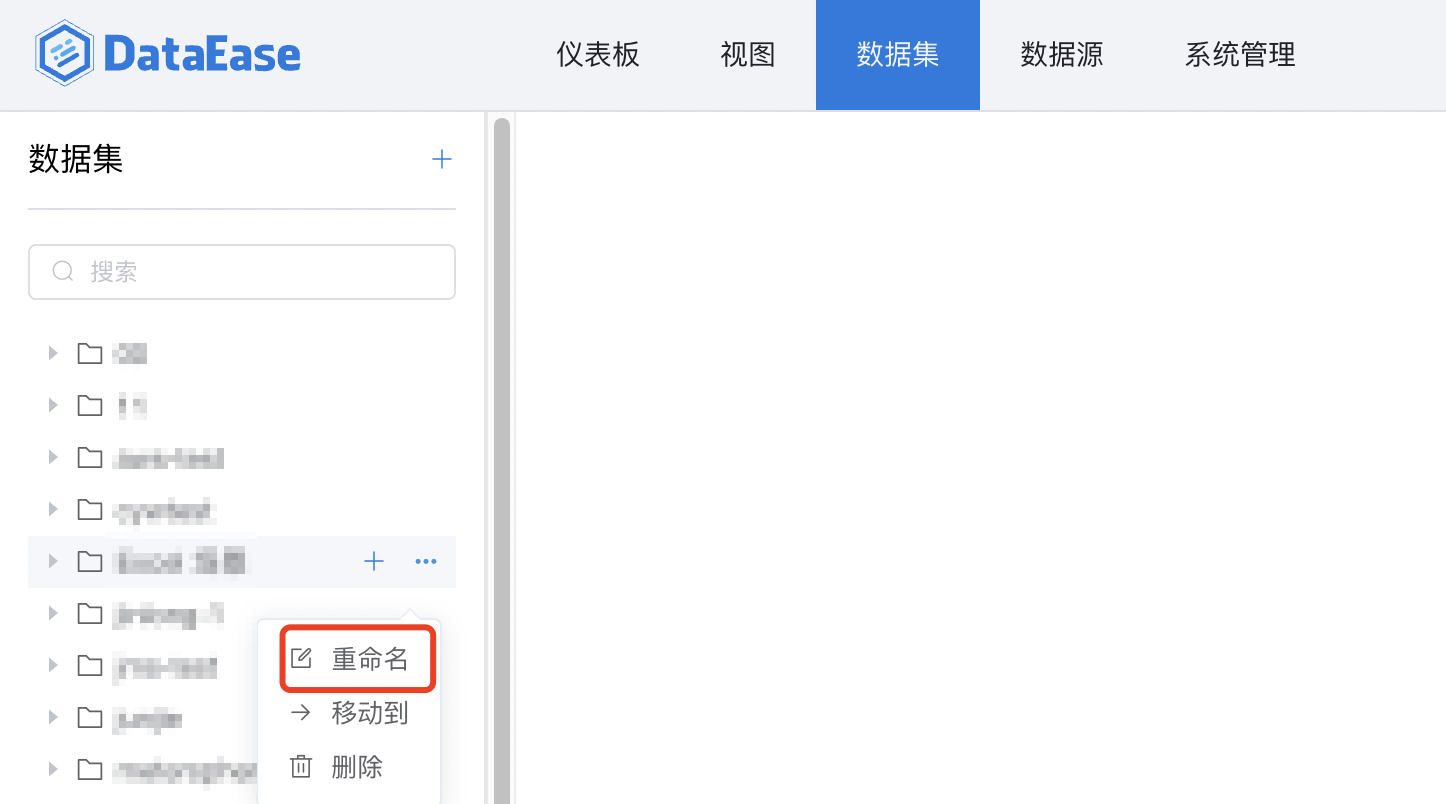
Task: Open the more options ellipsis on the highlighted folder
Action: coord(425,561)
